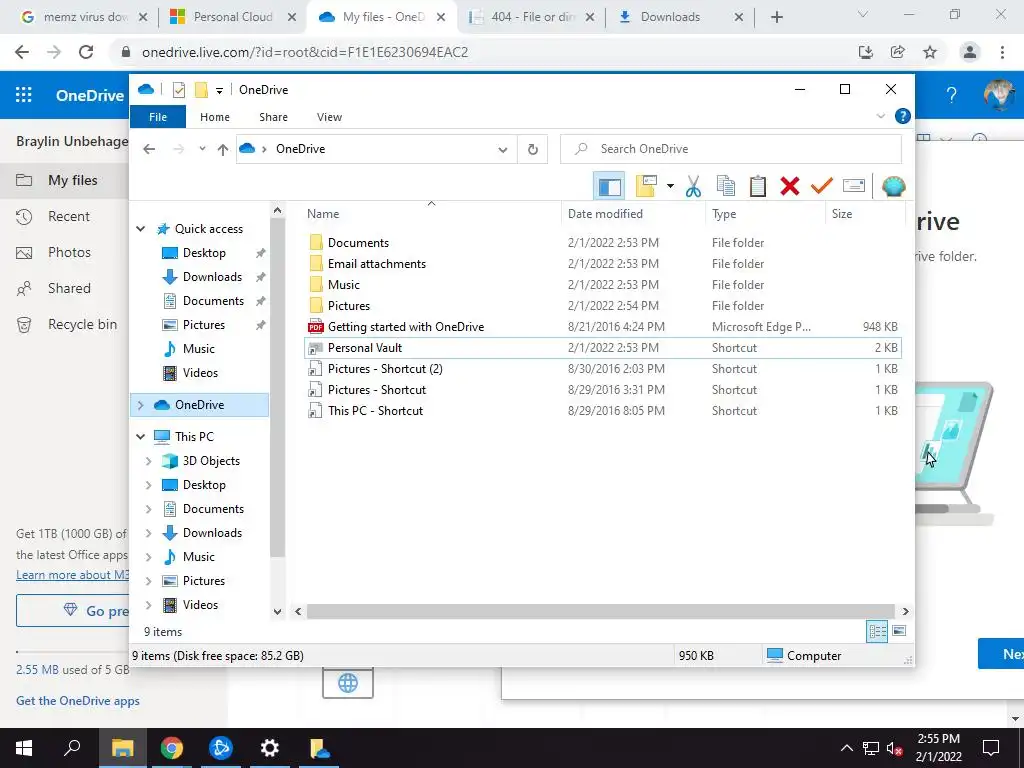
Task: Click the red X Delete icon
Action: [790, 187]
